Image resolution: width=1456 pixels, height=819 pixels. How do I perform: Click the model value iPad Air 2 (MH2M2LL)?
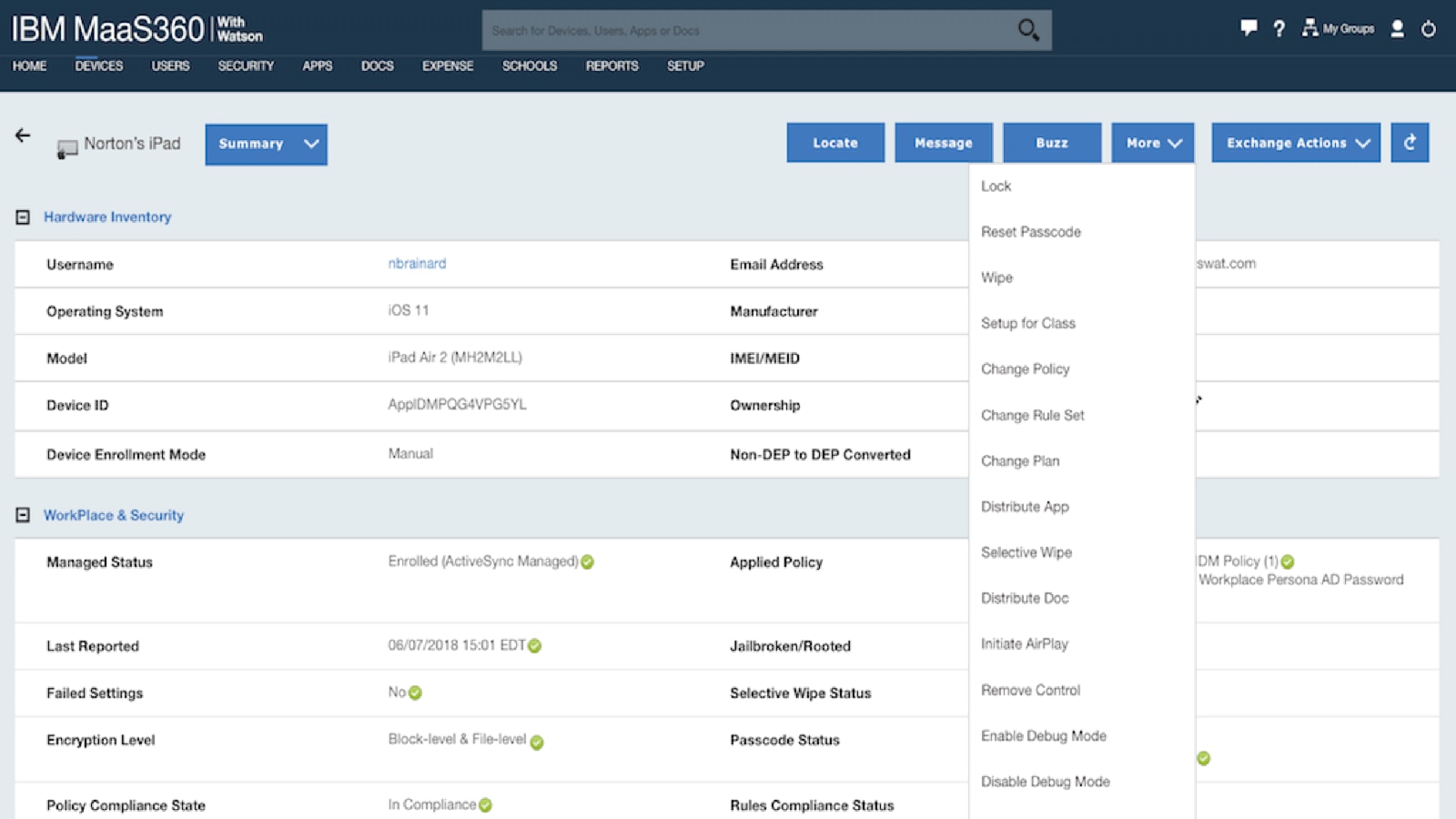pos(455,357)
